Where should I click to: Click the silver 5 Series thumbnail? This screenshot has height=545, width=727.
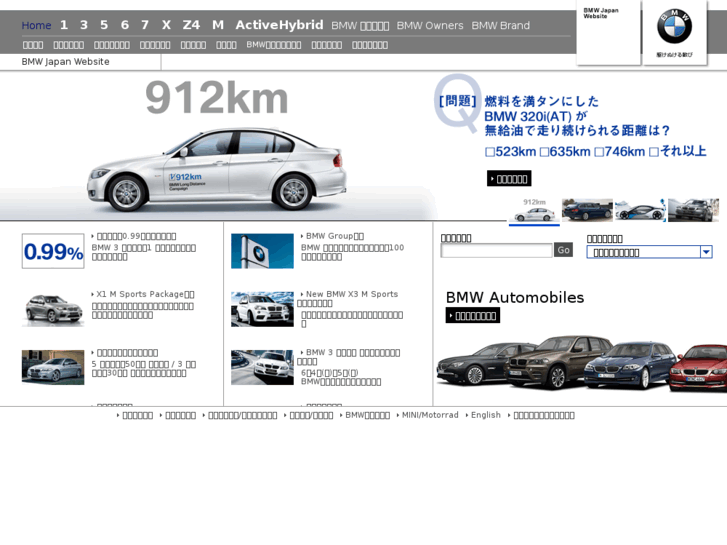[53, 367]
